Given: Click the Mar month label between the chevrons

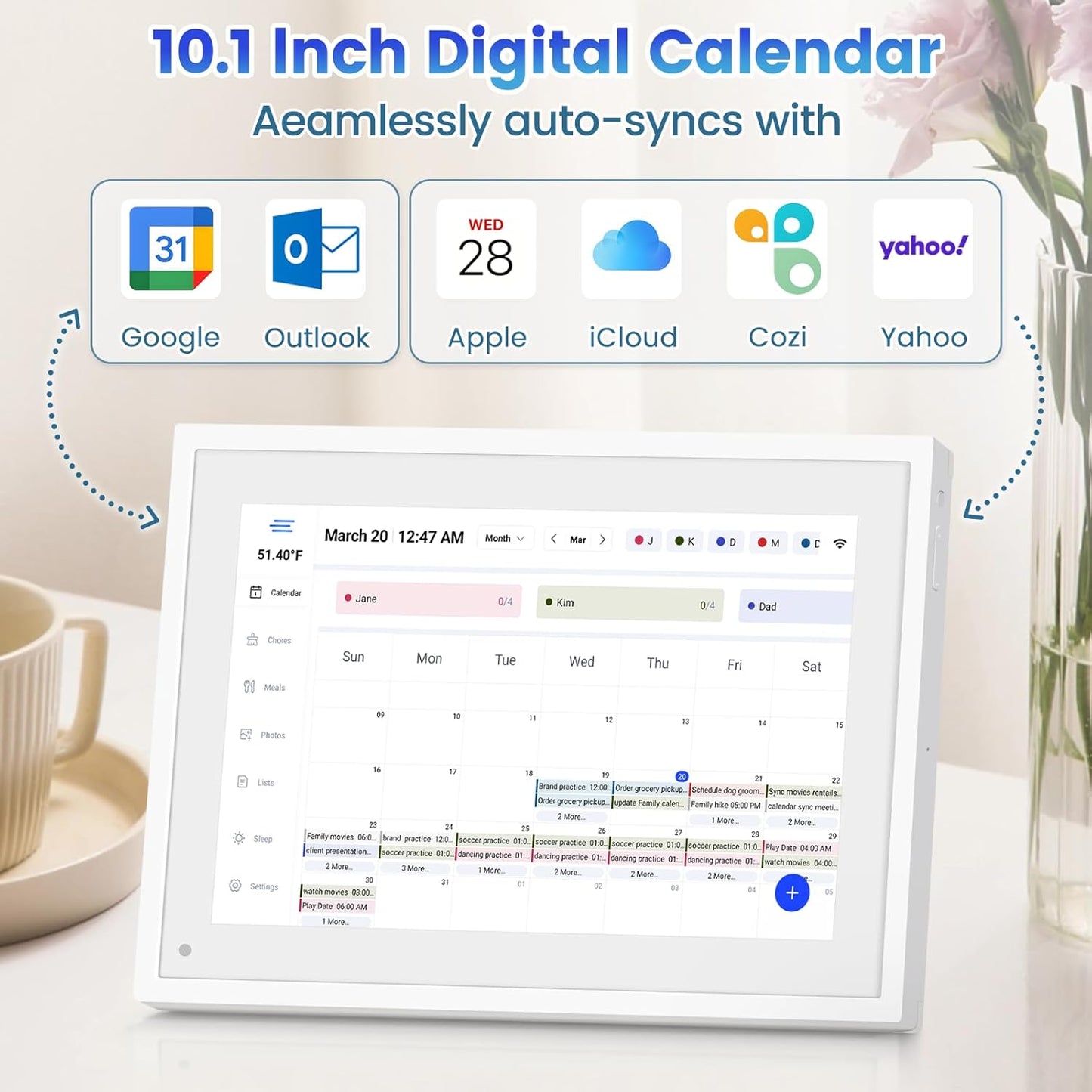Looking at the screenshot, I should pyautogui.click(x=578, y=540).
